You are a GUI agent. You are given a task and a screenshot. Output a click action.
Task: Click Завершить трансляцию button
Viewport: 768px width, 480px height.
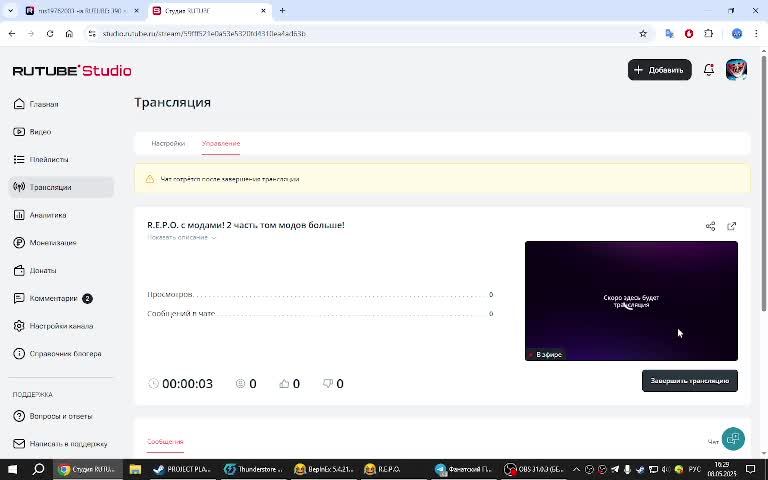[690, 381]
